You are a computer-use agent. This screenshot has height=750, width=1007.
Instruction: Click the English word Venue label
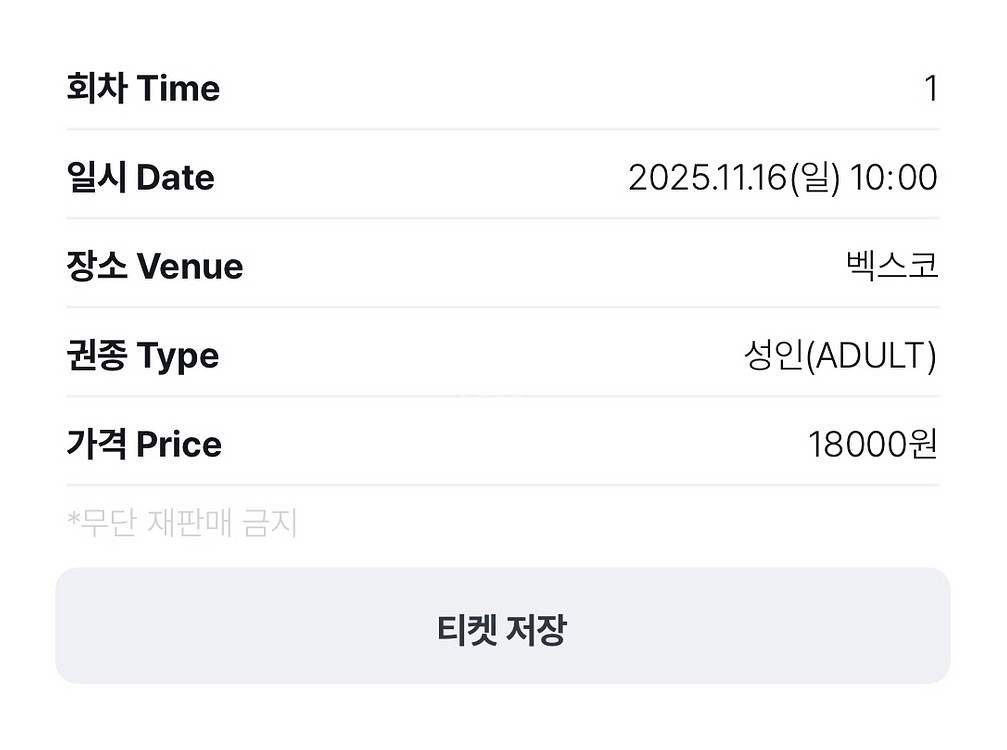click(189, 267)
